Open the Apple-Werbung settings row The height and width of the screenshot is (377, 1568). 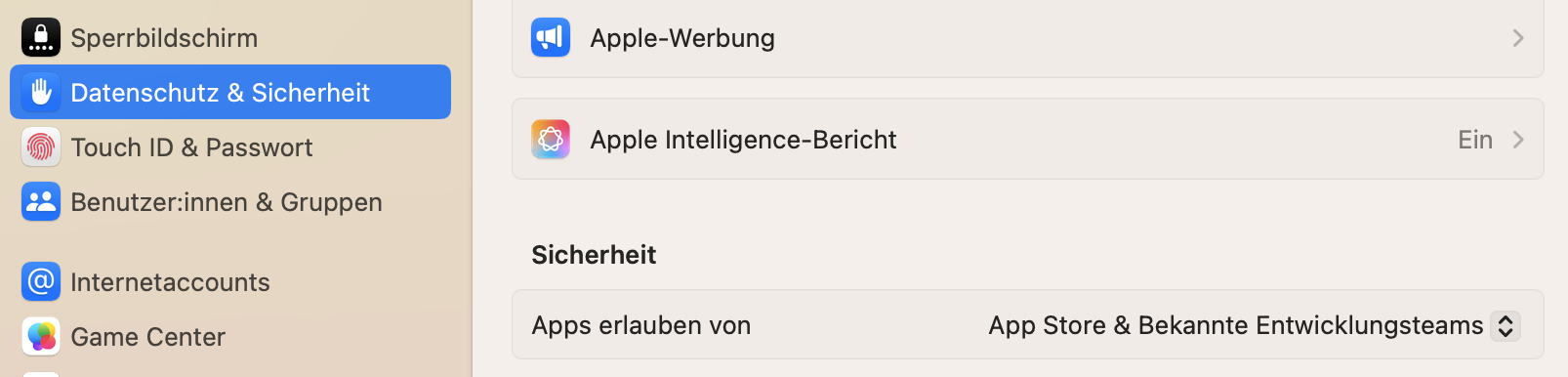1028,38
